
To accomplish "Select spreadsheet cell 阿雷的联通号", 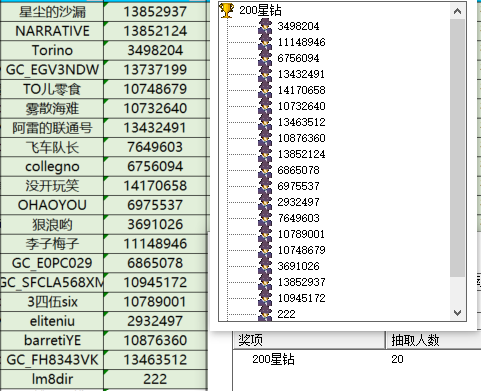I will (52, 128).
